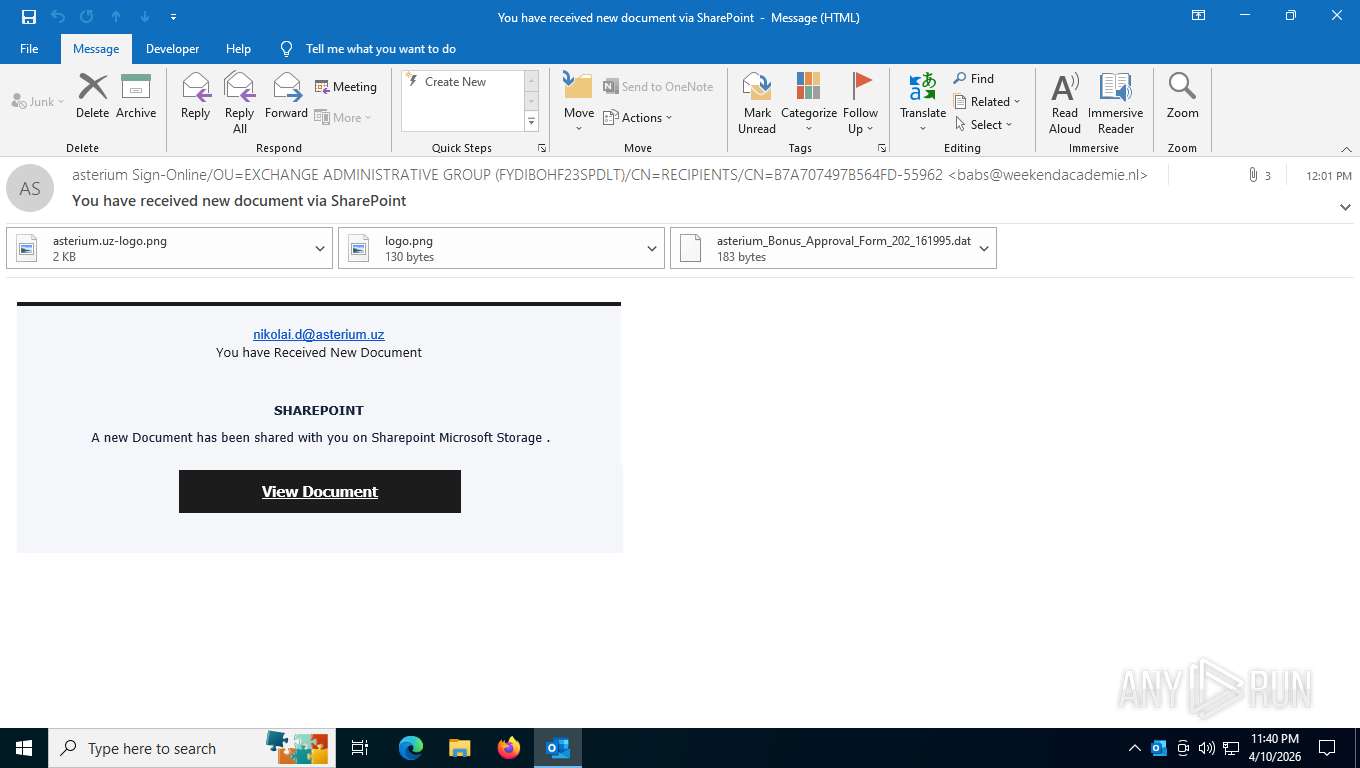1360x768 pixels.
Task: Click the attachment count paperclip
Action: [1259, 175]
